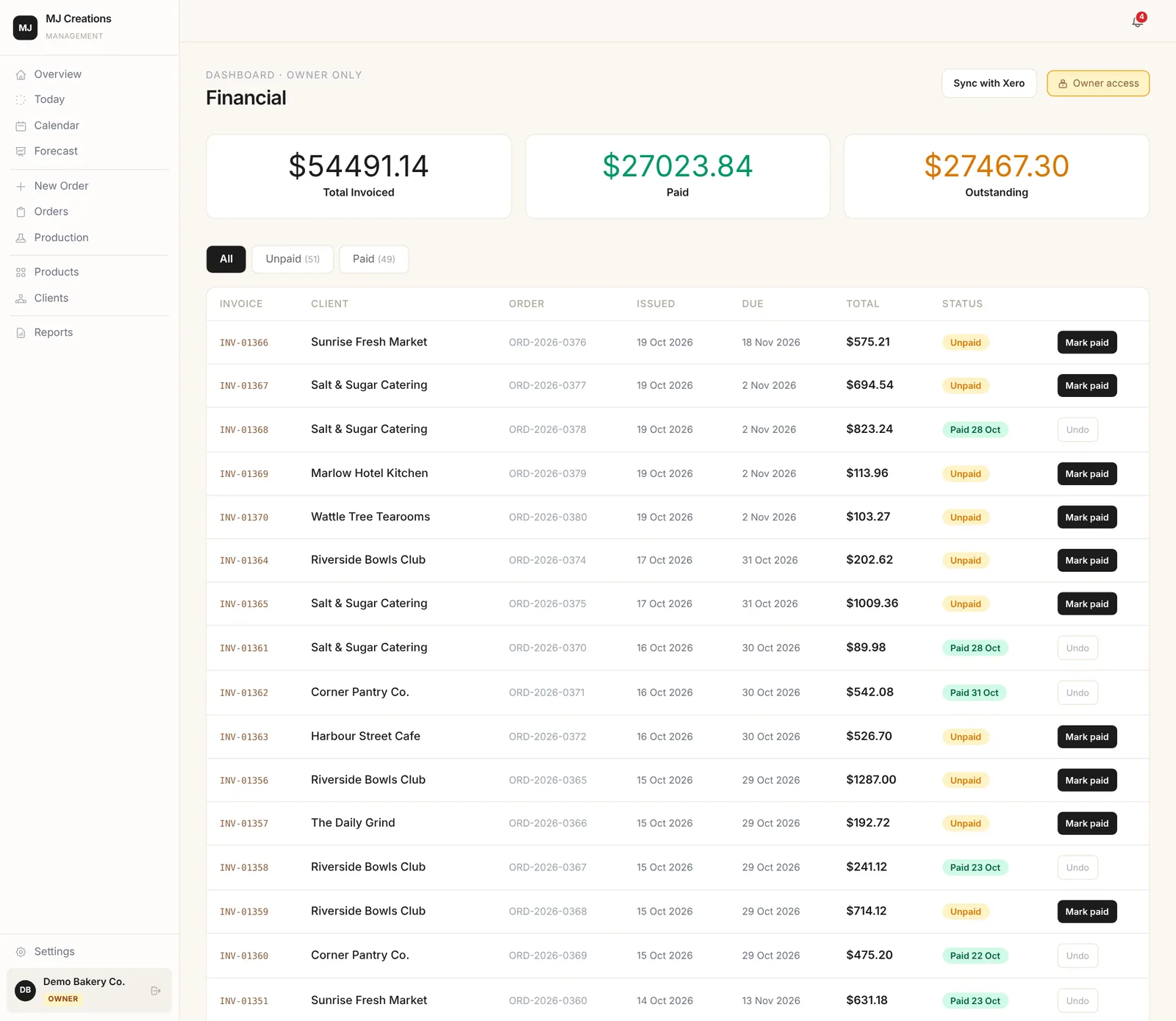Screen dimensions: 1176x1021
Task: Click the TOTAL column header
Action: point(862,304)
